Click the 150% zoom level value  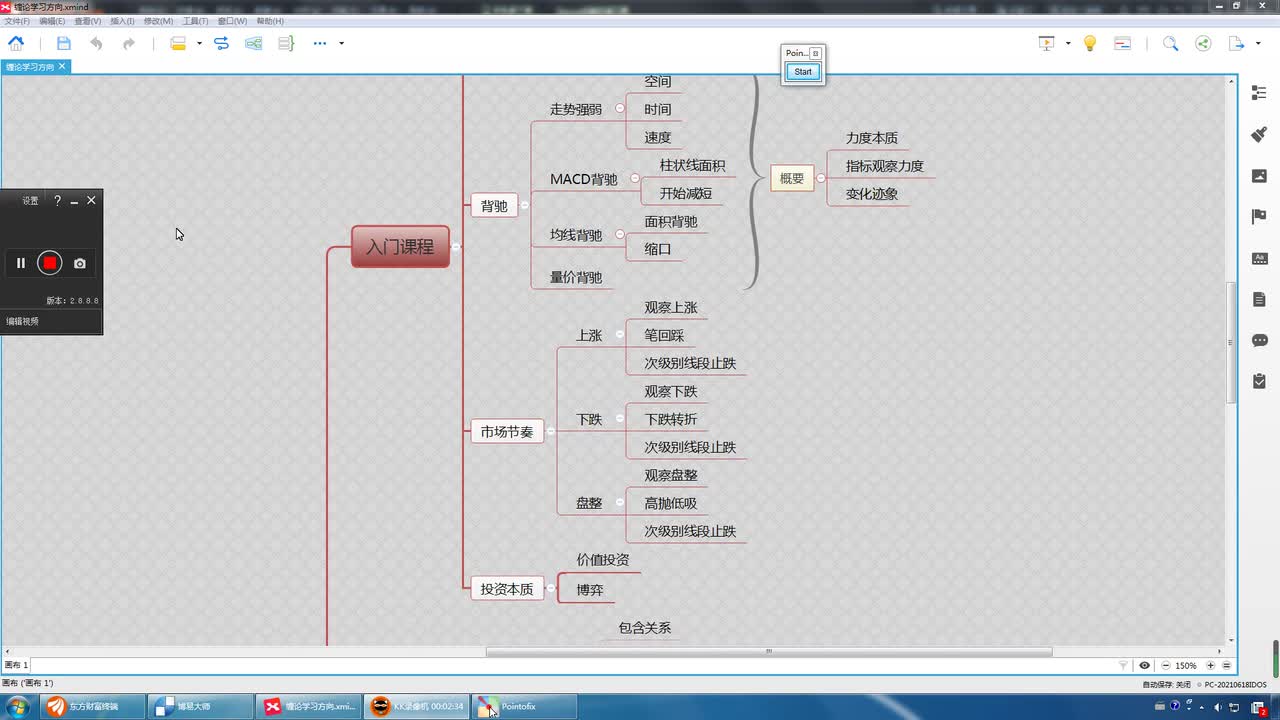point(1186,665)
